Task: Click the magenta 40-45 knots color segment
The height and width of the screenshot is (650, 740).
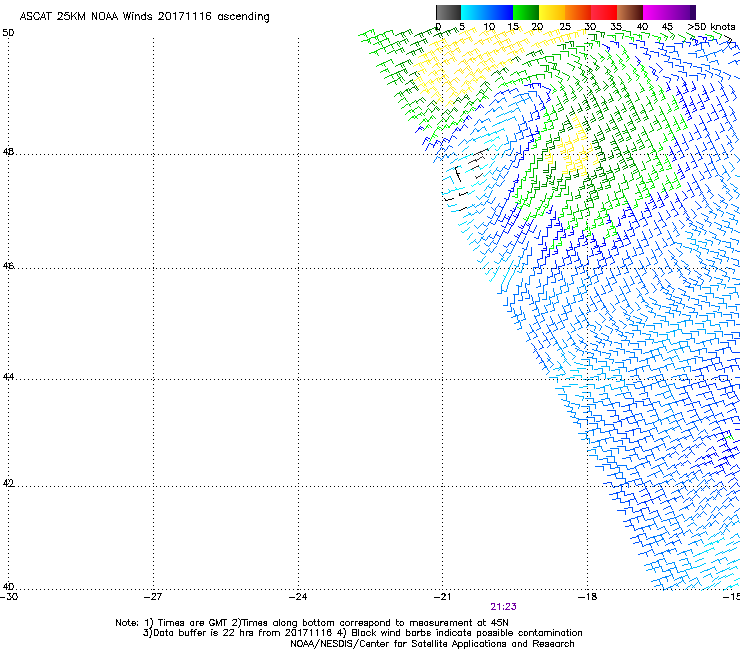Action: (656, 12)
